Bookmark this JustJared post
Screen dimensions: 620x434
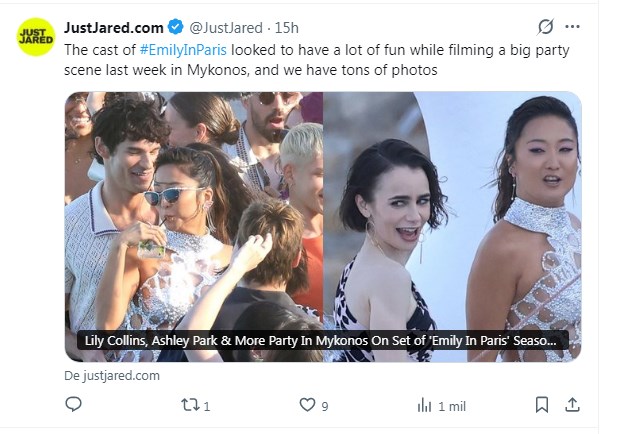point(542,405)
